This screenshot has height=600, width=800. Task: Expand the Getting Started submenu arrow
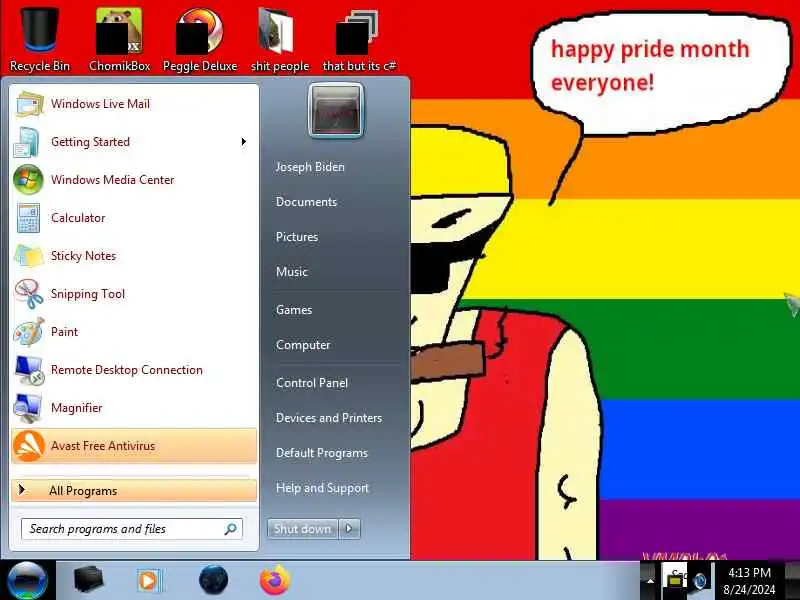[x=244, y=142]
